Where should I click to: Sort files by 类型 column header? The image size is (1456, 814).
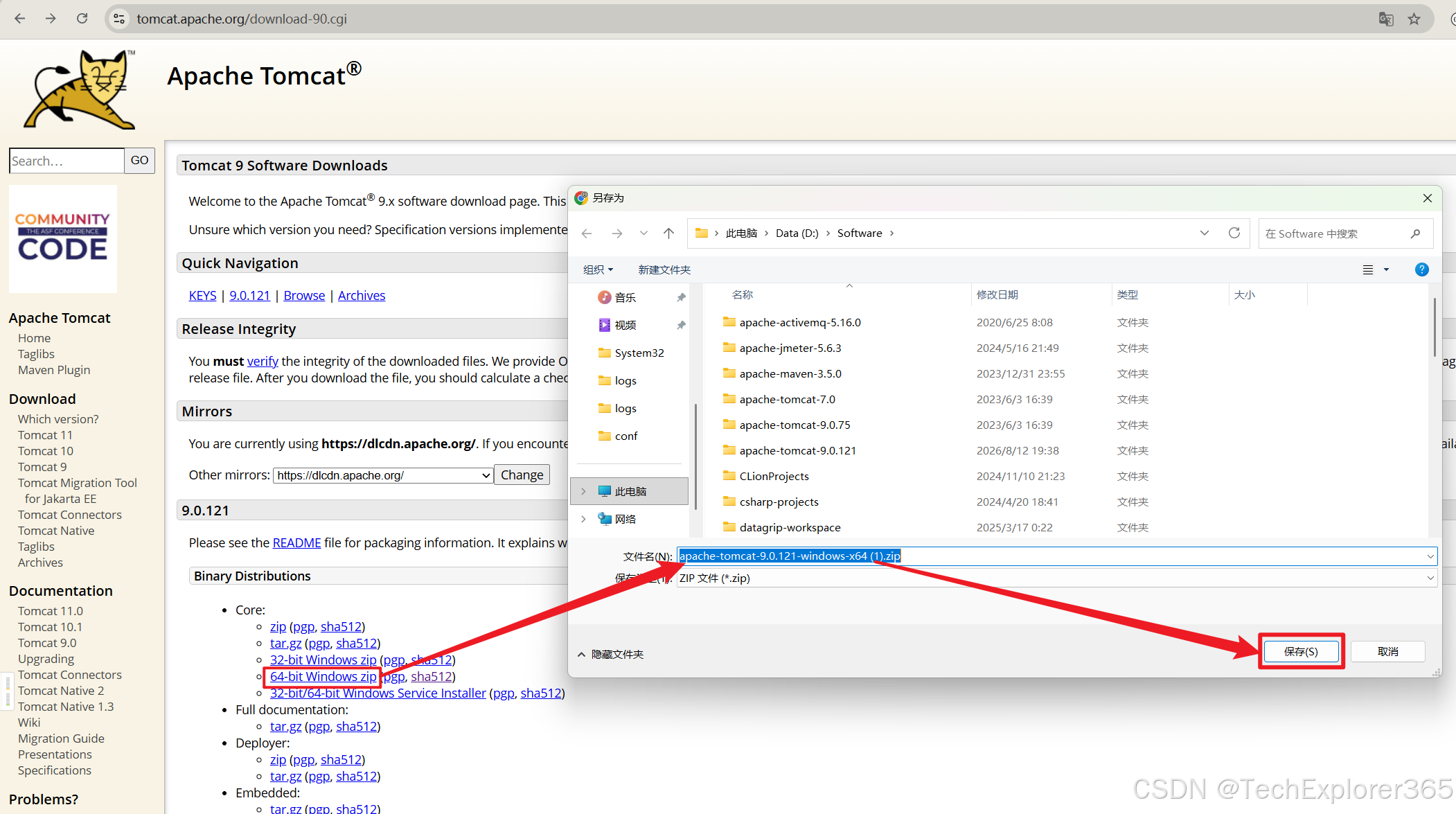pyautogui.click(x=1127, y=295)
